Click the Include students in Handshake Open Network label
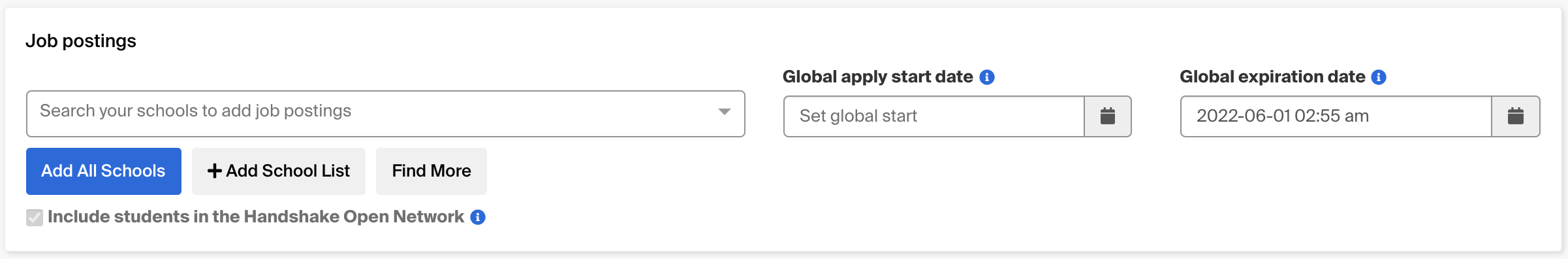 (x=256, y=217)
